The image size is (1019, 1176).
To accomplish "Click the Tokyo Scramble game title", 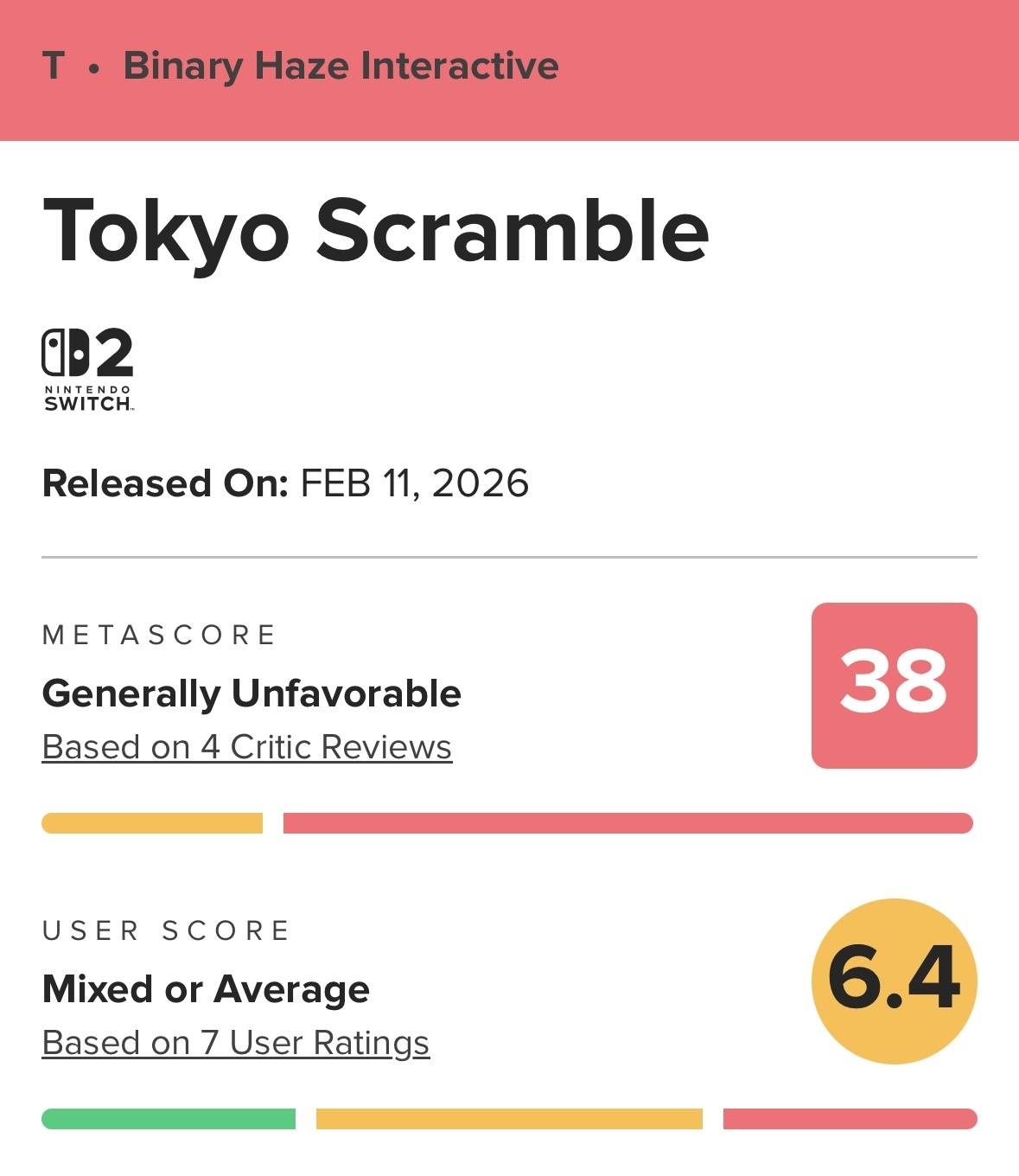I will pyautogui.click(x=376, y=230).
